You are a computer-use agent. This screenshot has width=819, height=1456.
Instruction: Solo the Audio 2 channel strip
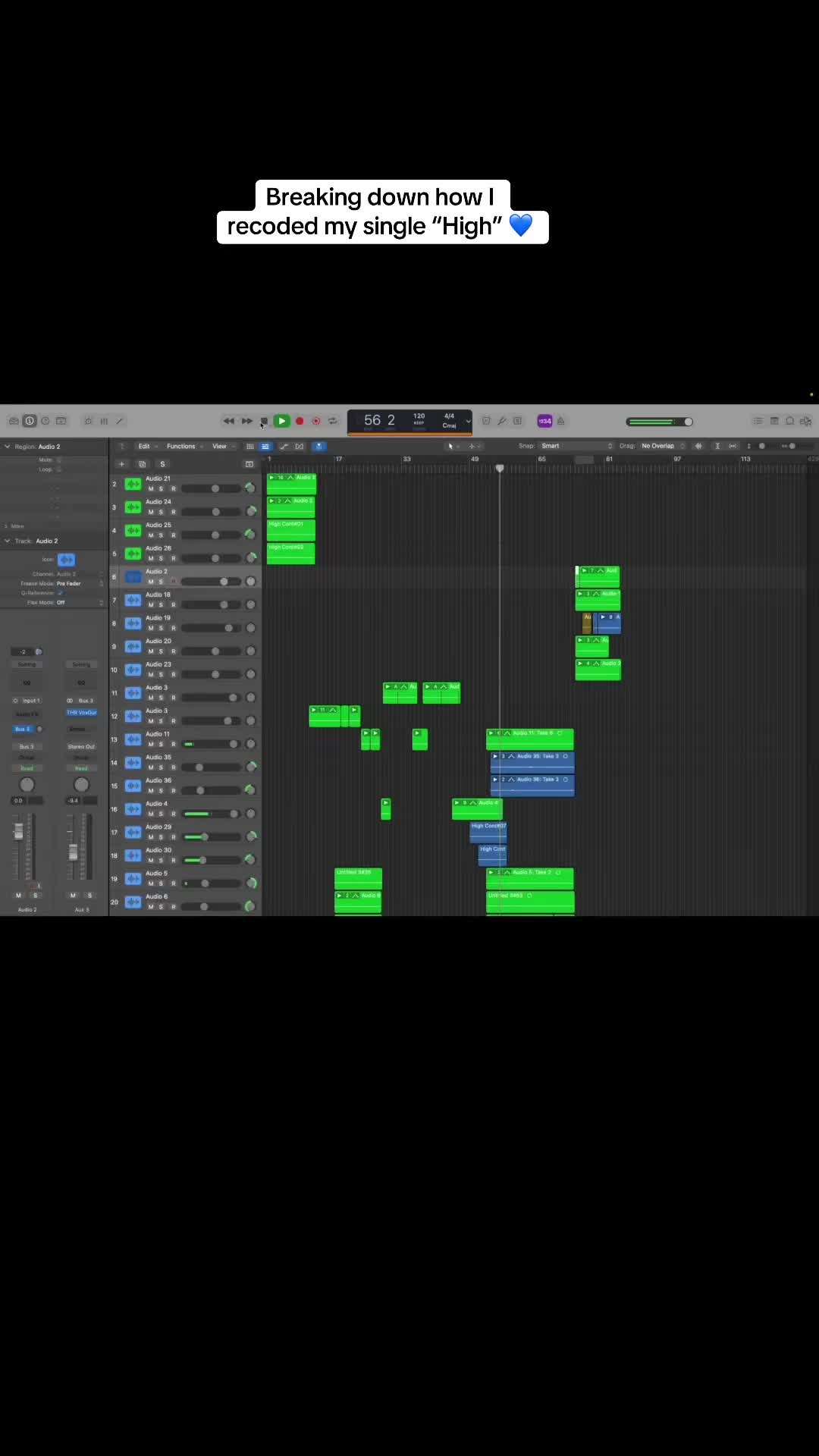coord(35,896)
